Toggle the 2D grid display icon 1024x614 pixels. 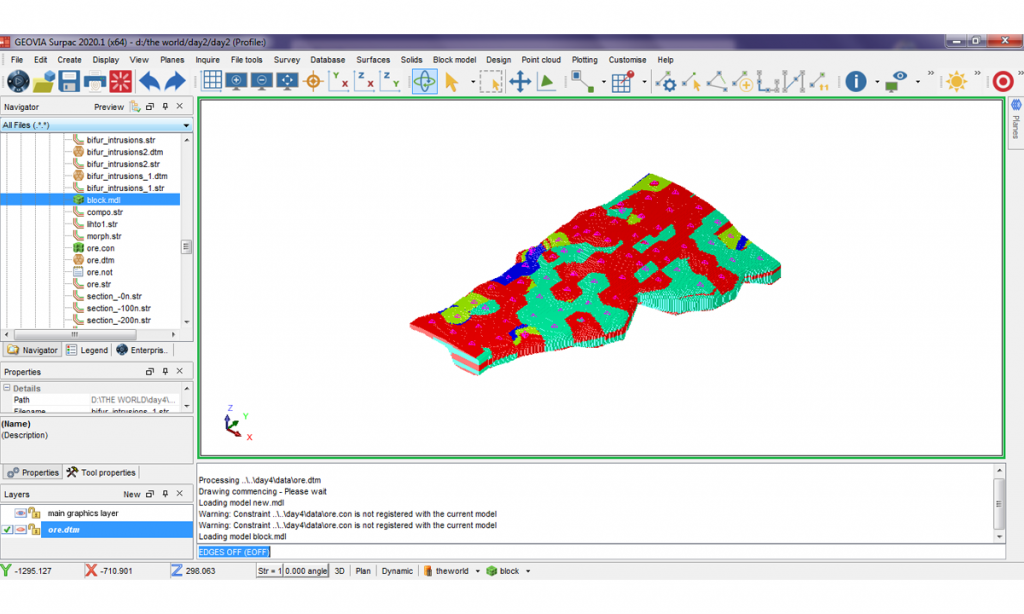click(x=212, y=82)
